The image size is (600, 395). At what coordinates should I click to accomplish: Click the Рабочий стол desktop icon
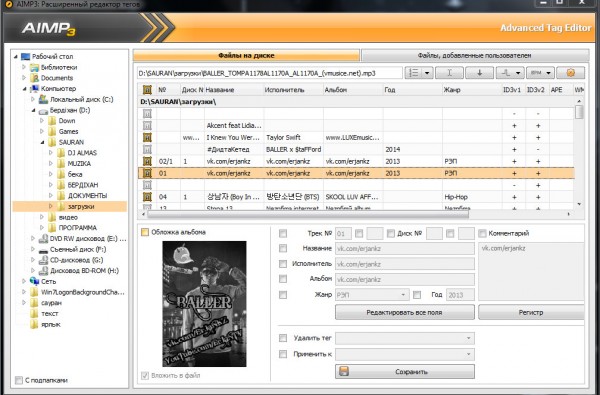26,57
